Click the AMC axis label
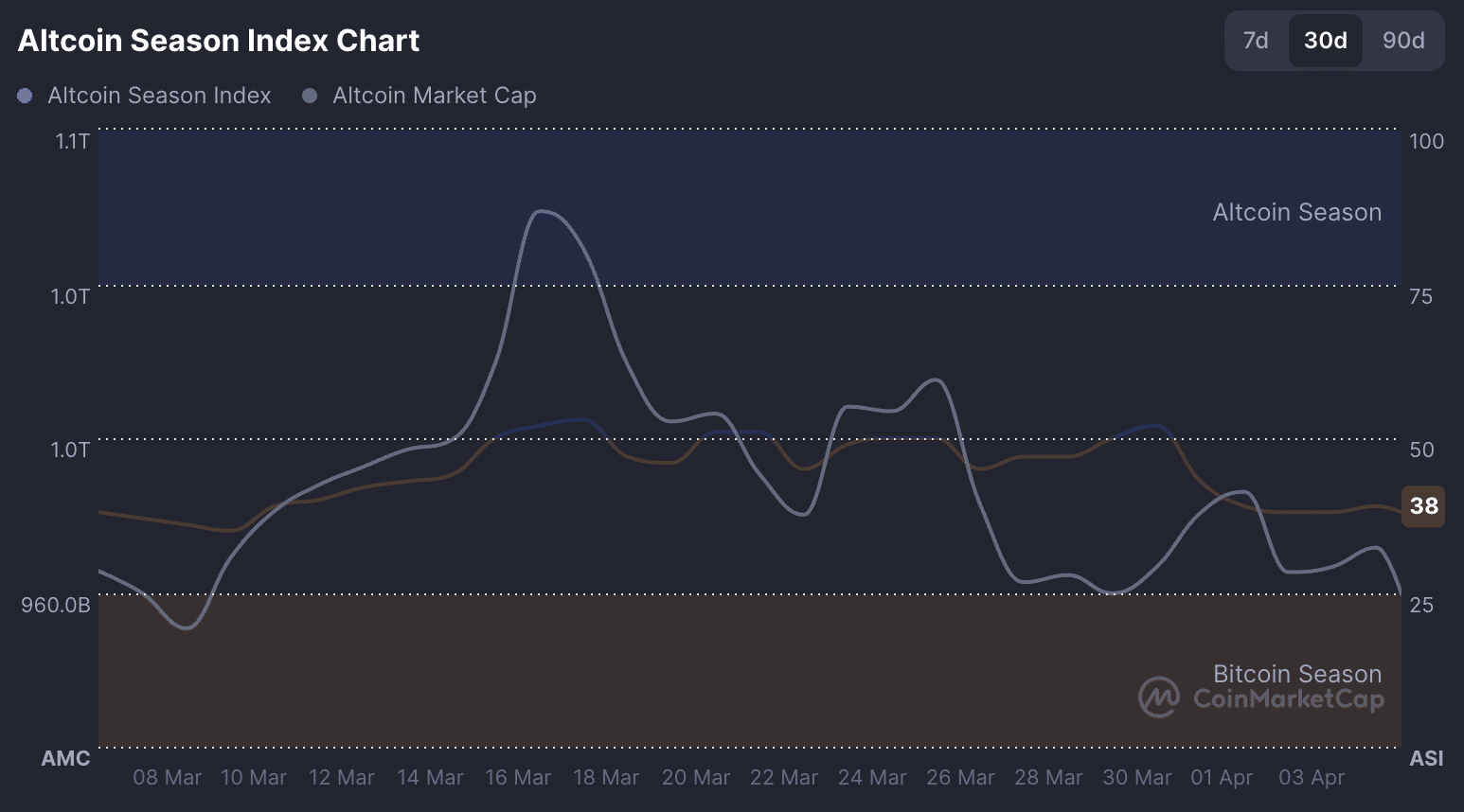 point(66,757)
